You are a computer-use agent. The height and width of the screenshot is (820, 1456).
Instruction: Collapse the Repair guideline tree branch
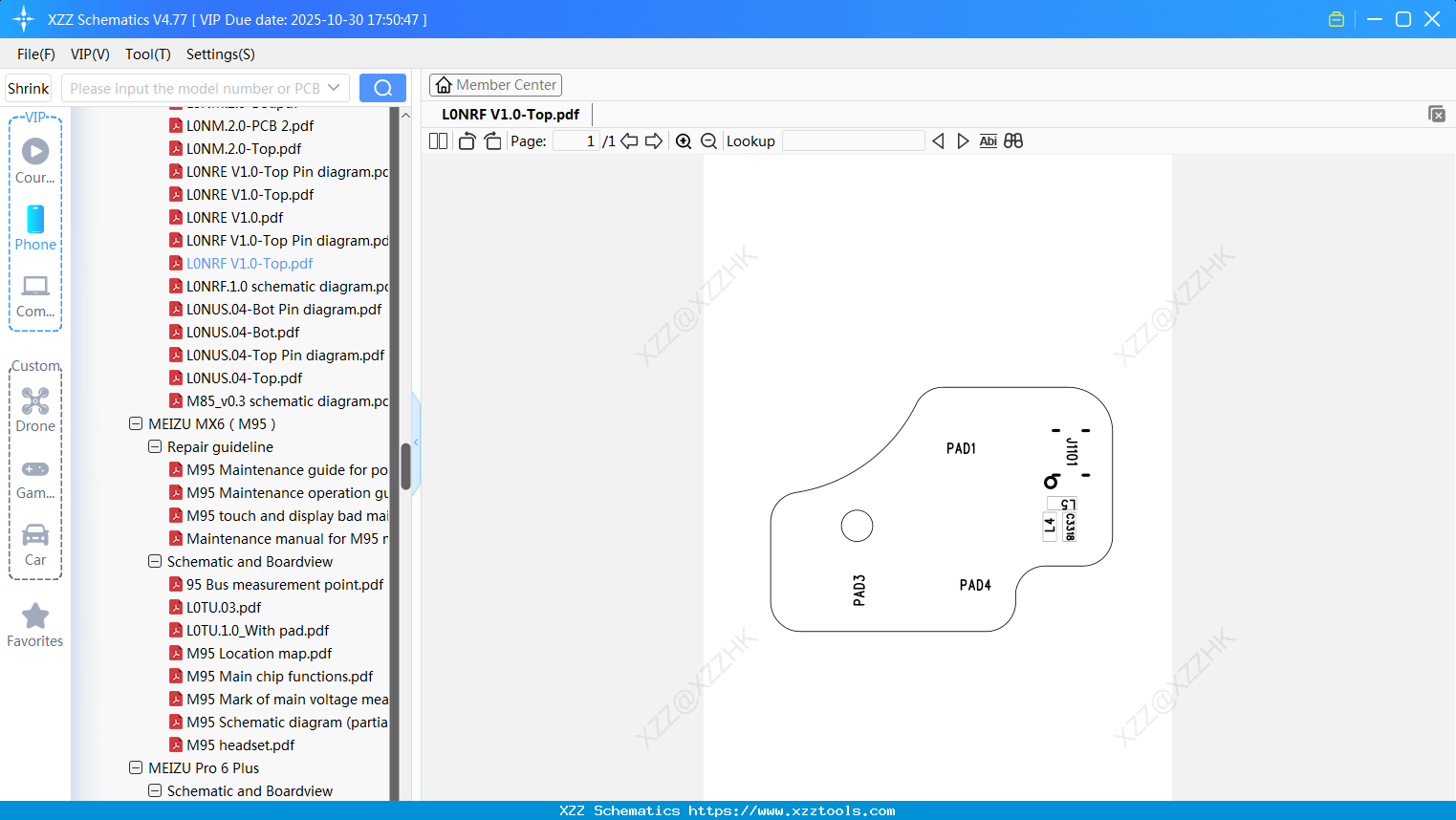pyautogui.click(x=154, y=446)
